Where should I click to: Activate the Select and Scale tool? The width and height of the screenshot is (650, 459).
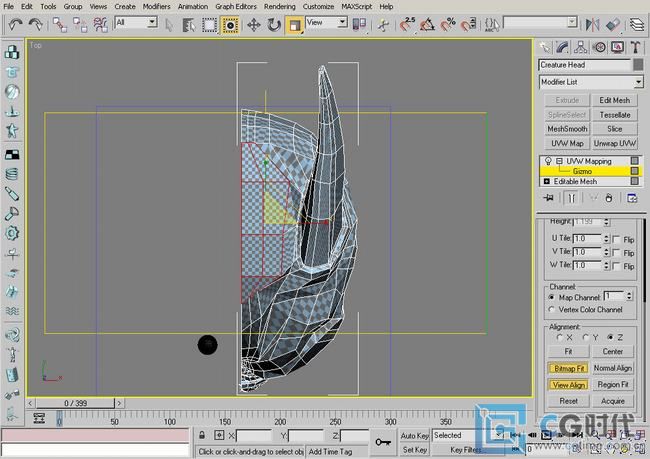294,25
